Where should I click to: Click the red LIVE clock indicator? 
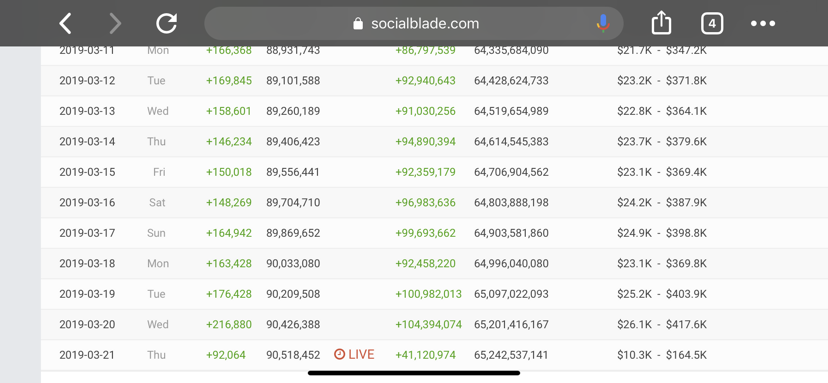click(354, 354)
